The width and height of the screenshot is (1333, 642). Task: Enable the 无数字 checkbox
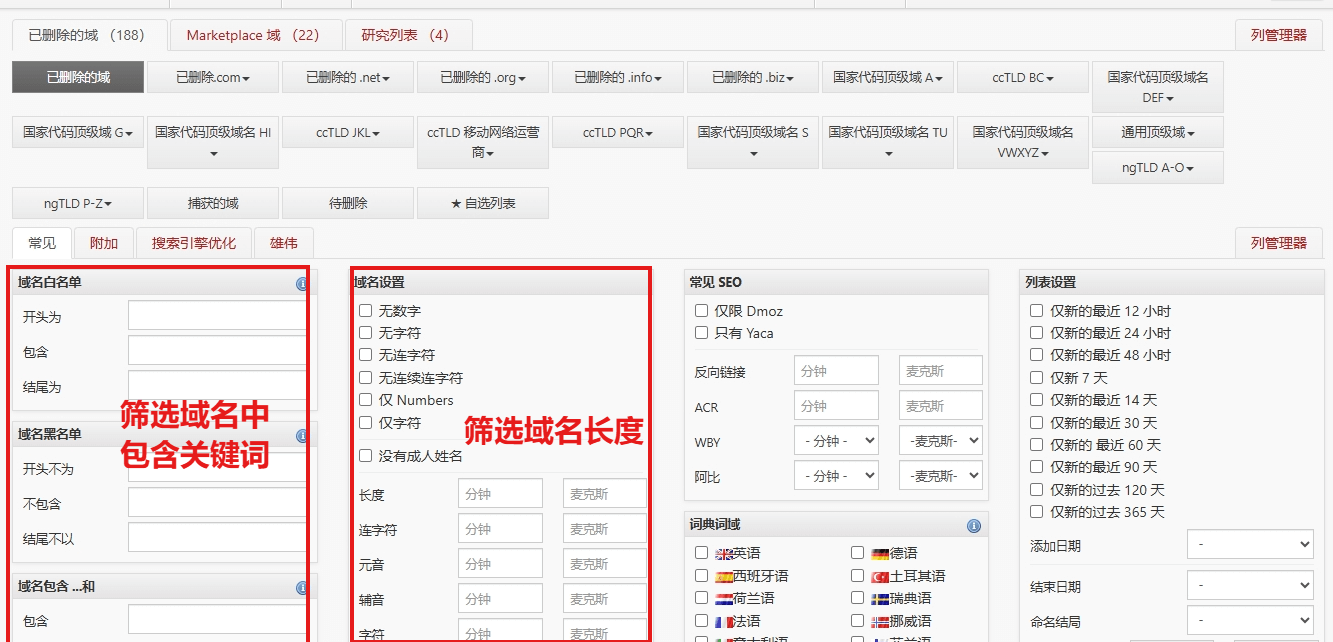coord(366,312)
